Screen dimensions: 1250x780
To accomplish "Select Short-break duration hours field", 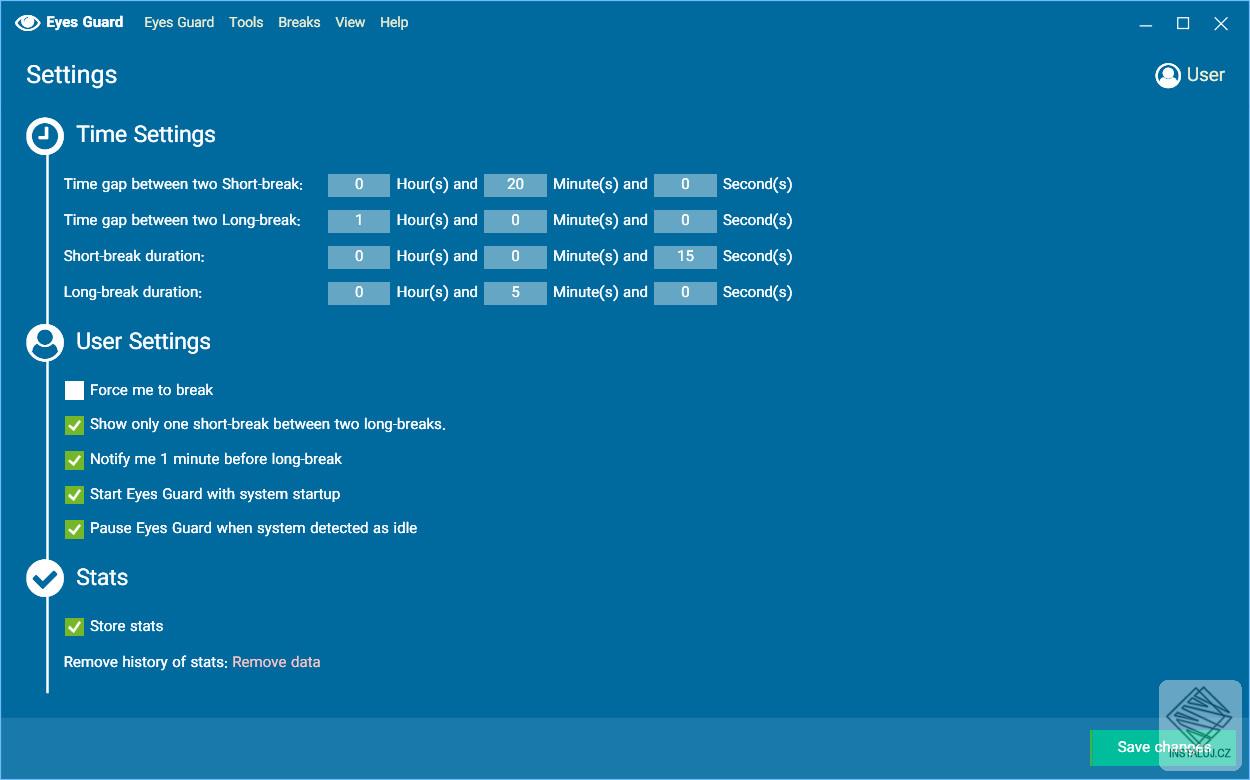I will 359,257.
